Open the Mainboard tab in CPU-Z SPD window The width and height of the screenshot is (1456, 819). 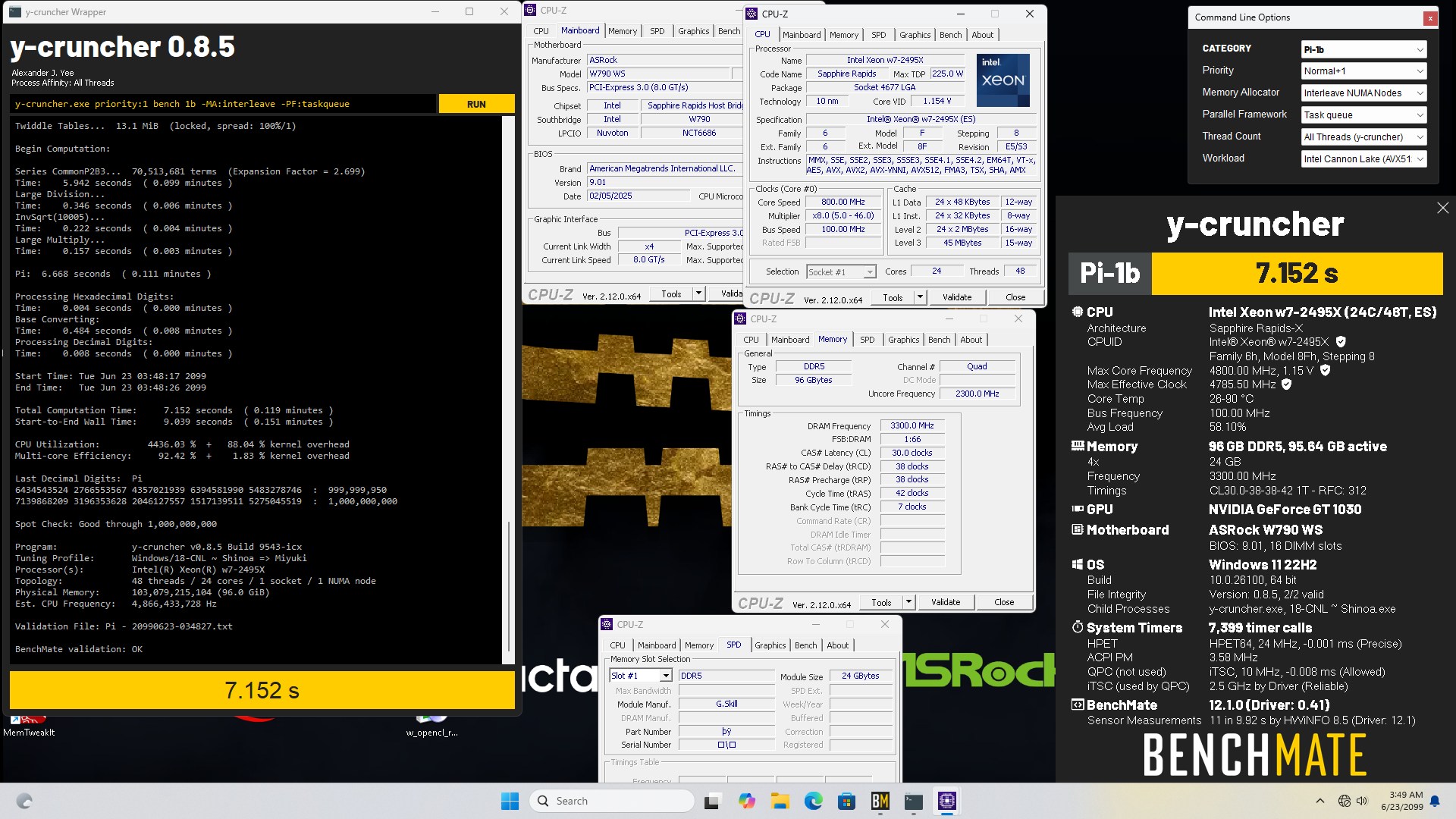click(x=657, y=645)
